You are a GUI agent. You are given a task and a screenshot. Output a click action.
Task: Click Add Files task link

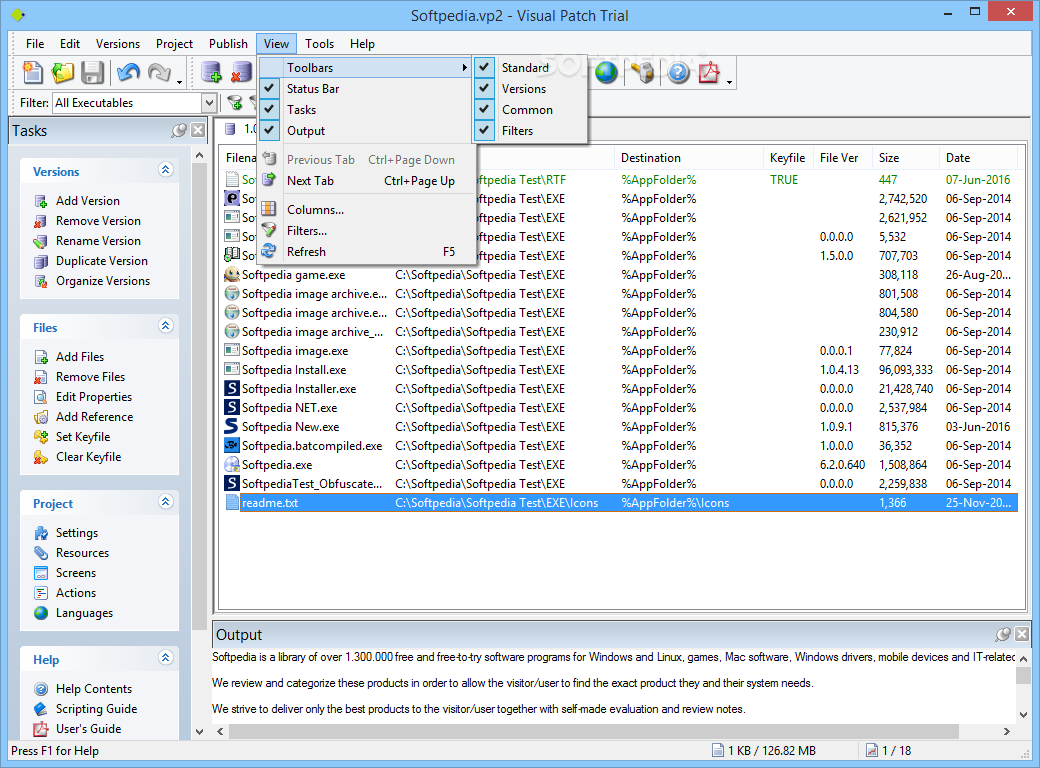tap(80, 357)
